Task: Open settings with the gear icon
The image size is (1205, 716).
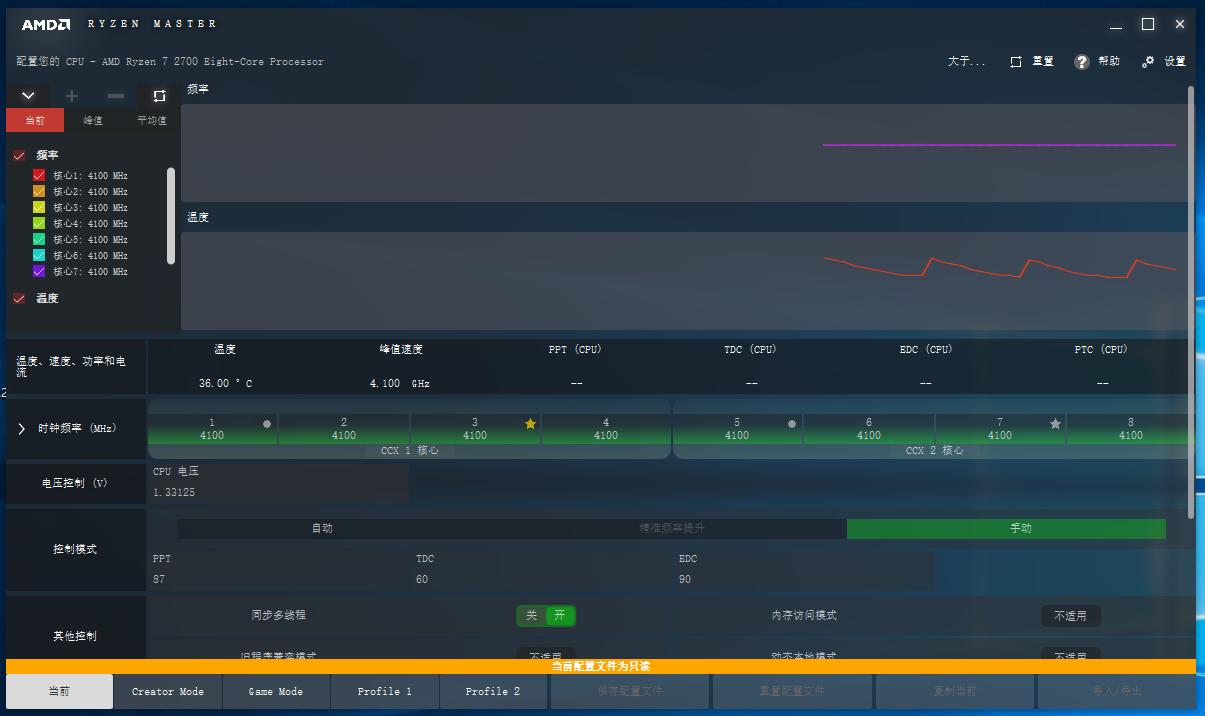Action: pyautogui.click(x=1148, y=62)
